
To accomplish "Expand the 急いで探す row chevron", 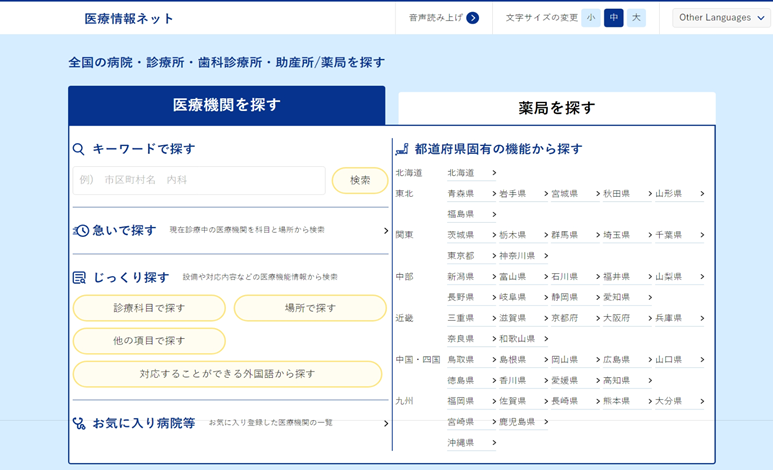I will tap(386, 230).
